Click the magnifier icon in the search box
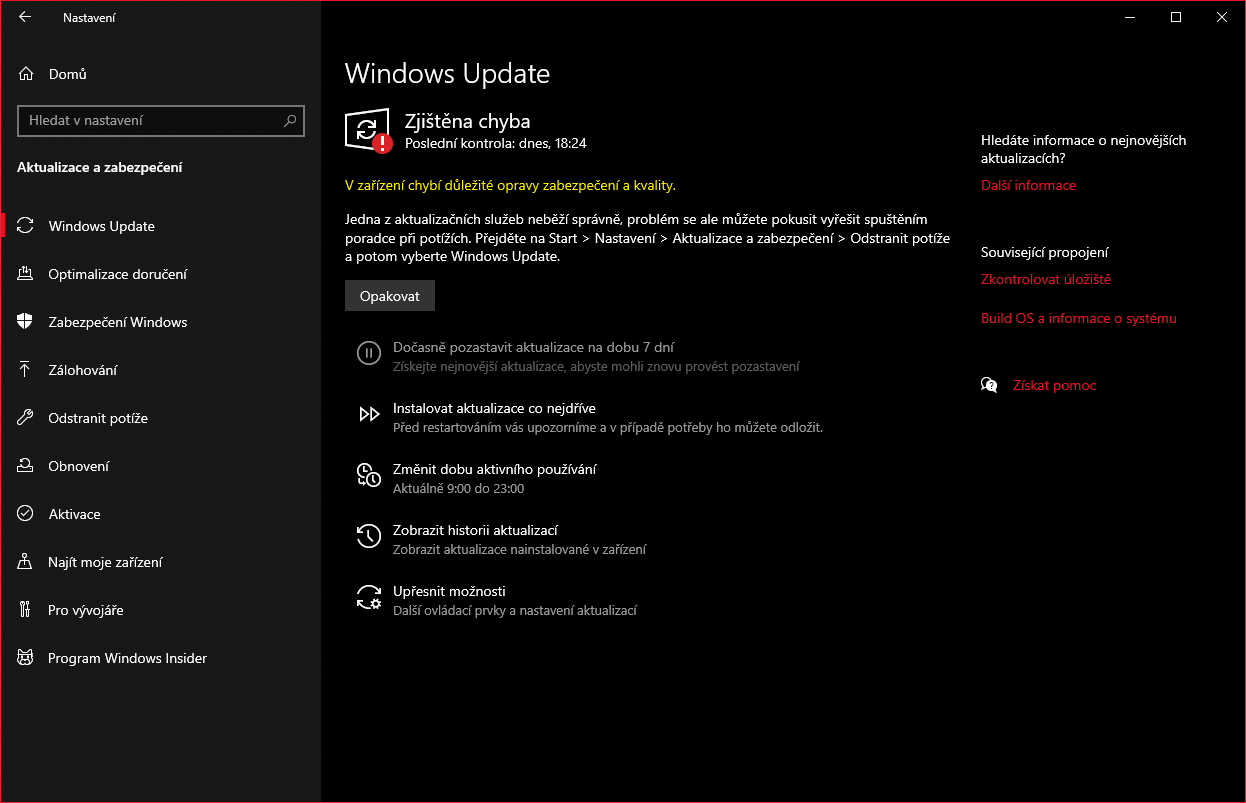 pos(290,121)
